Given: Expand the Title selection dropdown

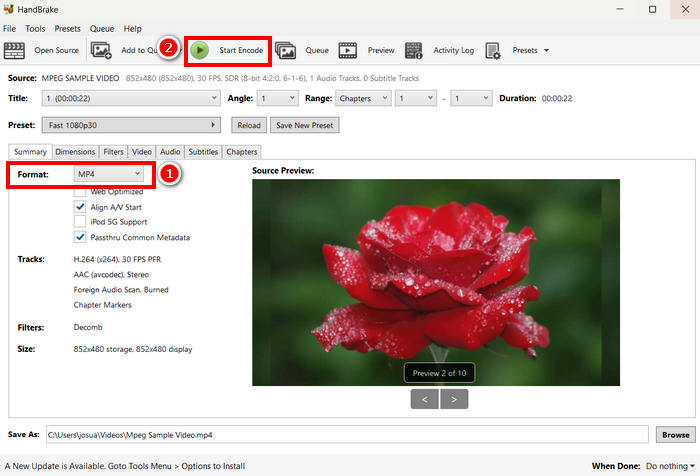Looking at the screenshot, I should pos(130,99).
